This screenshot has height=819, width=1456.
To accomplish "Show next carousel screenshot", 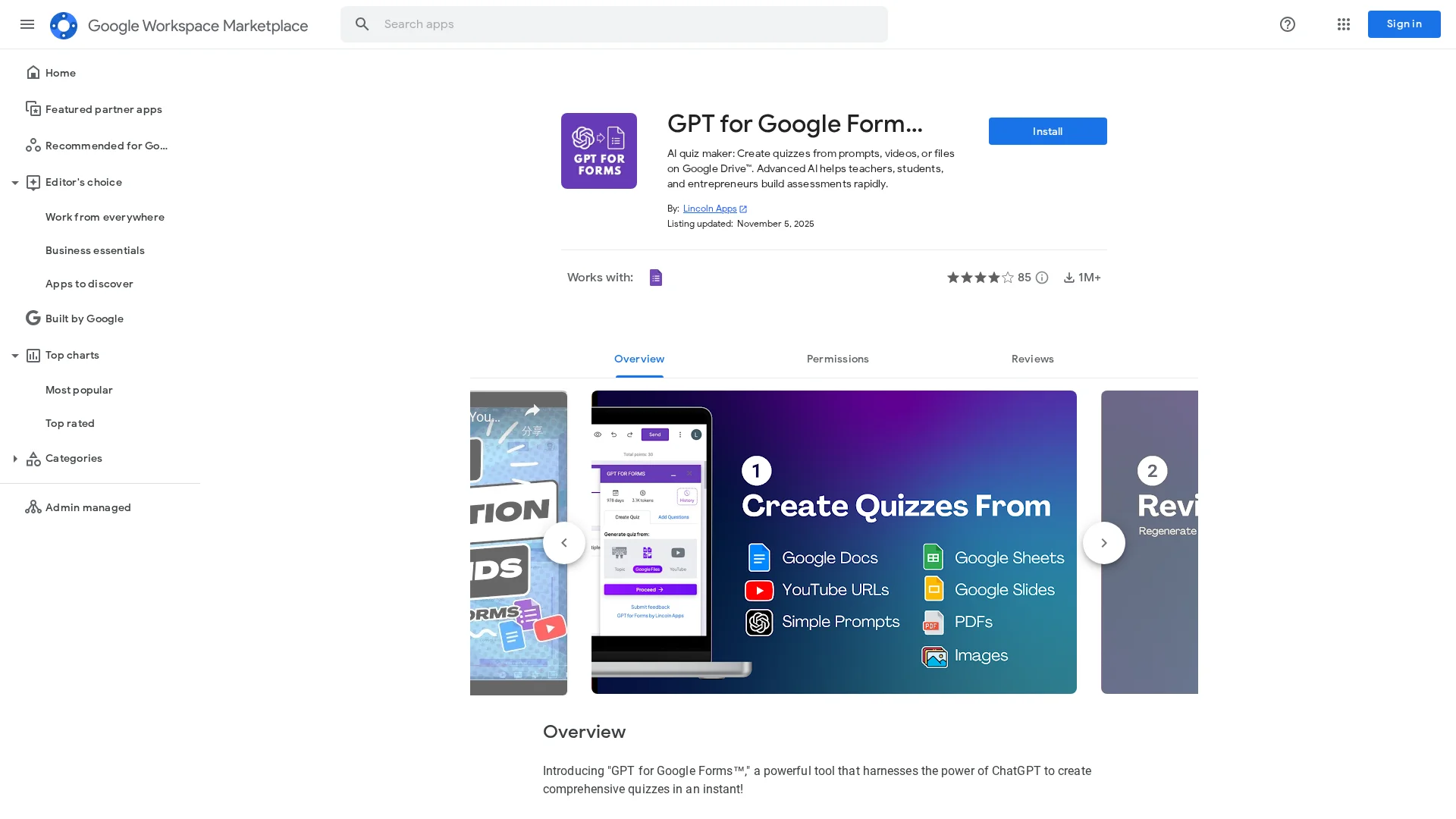I will (x=1104, y=542).
